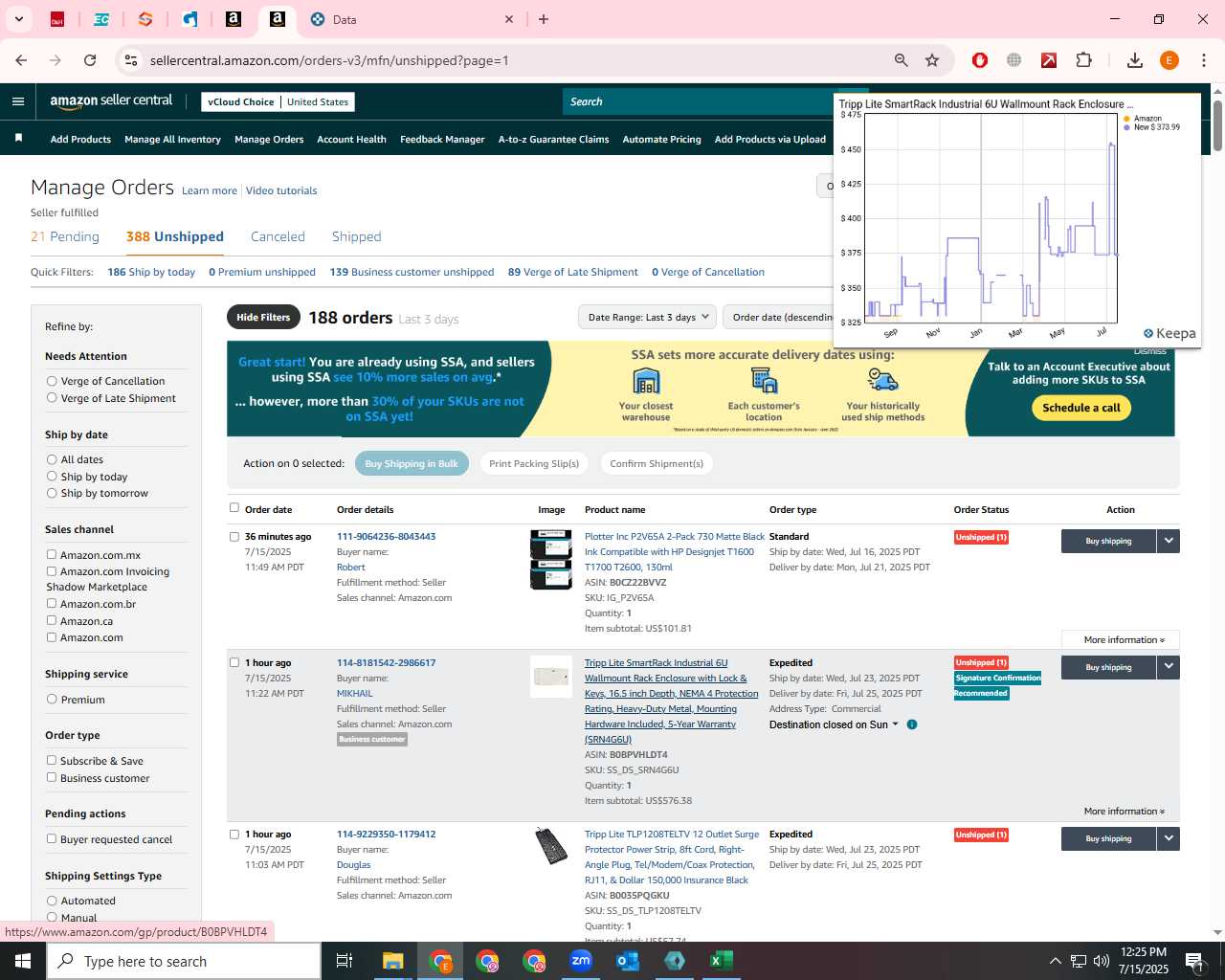Screen dimensions: 1225x980
Task: Click the Hide Filters button
Action: pyautogui.click(x=263, y=317)
